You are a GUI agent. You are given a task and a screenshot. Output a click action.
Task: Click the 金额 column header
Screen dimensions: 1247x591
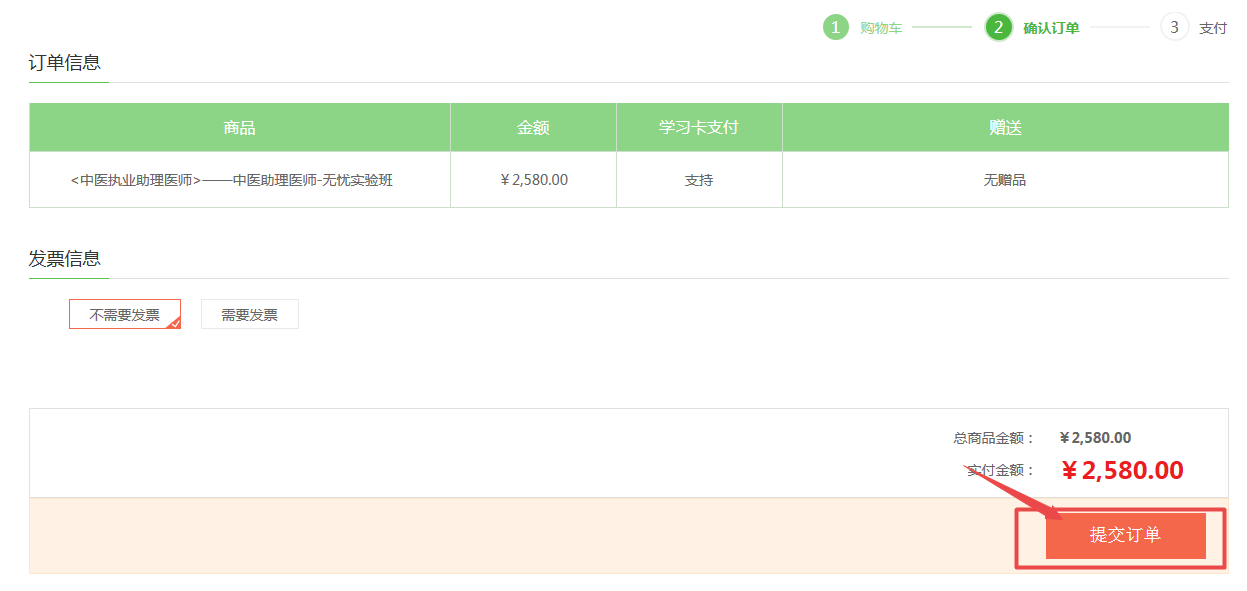(x=533, y=127)
